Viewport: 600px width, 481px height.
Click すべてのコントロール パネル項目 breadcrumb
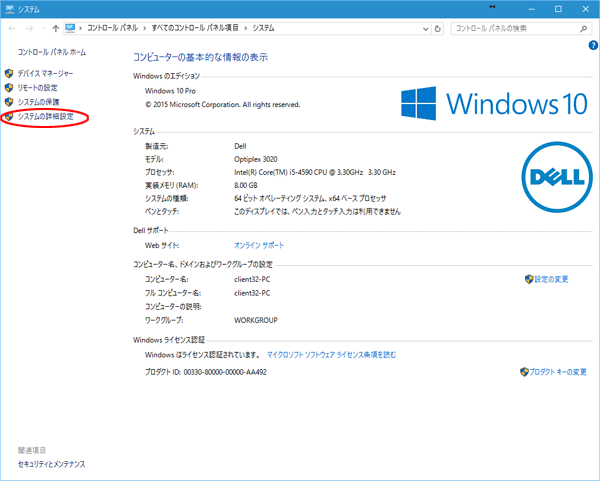point(195,28)
